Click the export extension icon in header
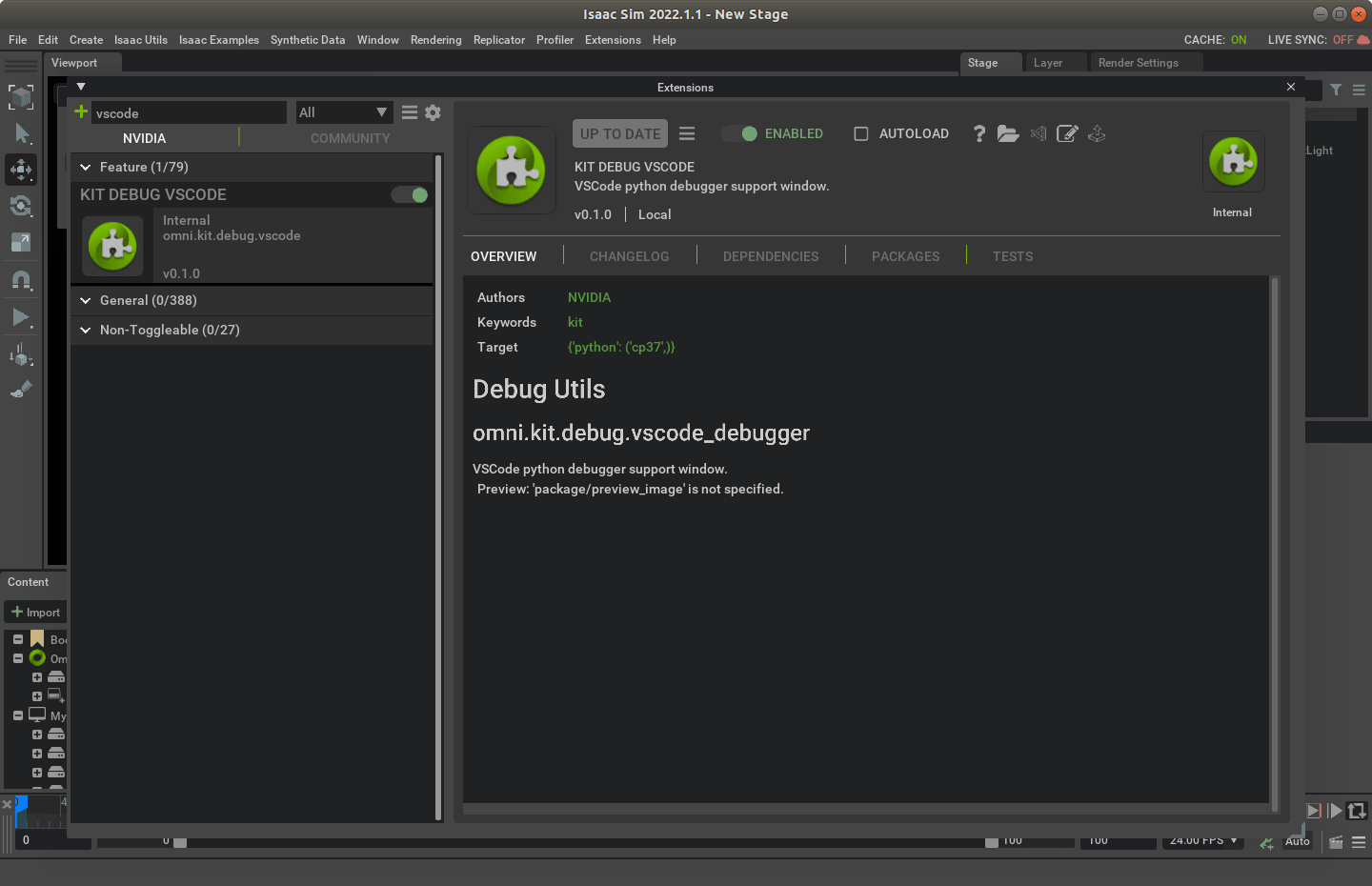The height and width of the screenshot is (886, 1372). 1097,133
